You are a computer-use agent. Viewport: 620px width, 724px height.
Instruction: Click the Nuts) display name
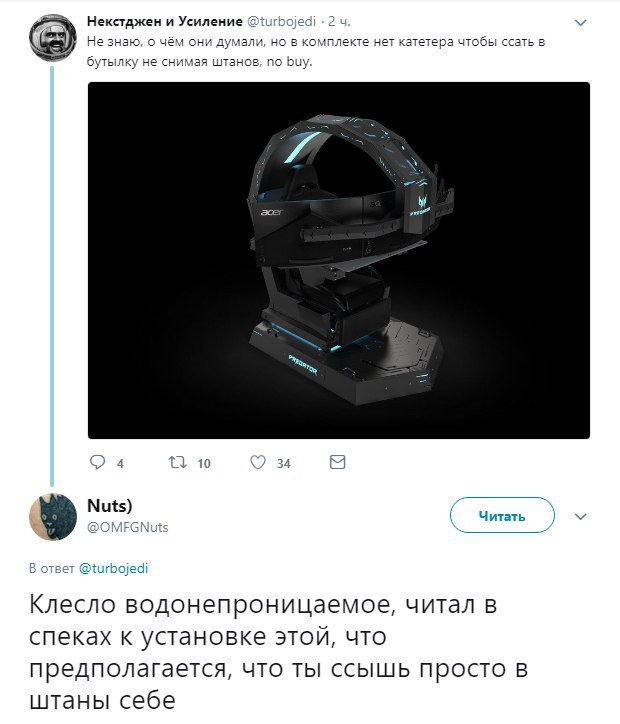click(x=110, y=506)
